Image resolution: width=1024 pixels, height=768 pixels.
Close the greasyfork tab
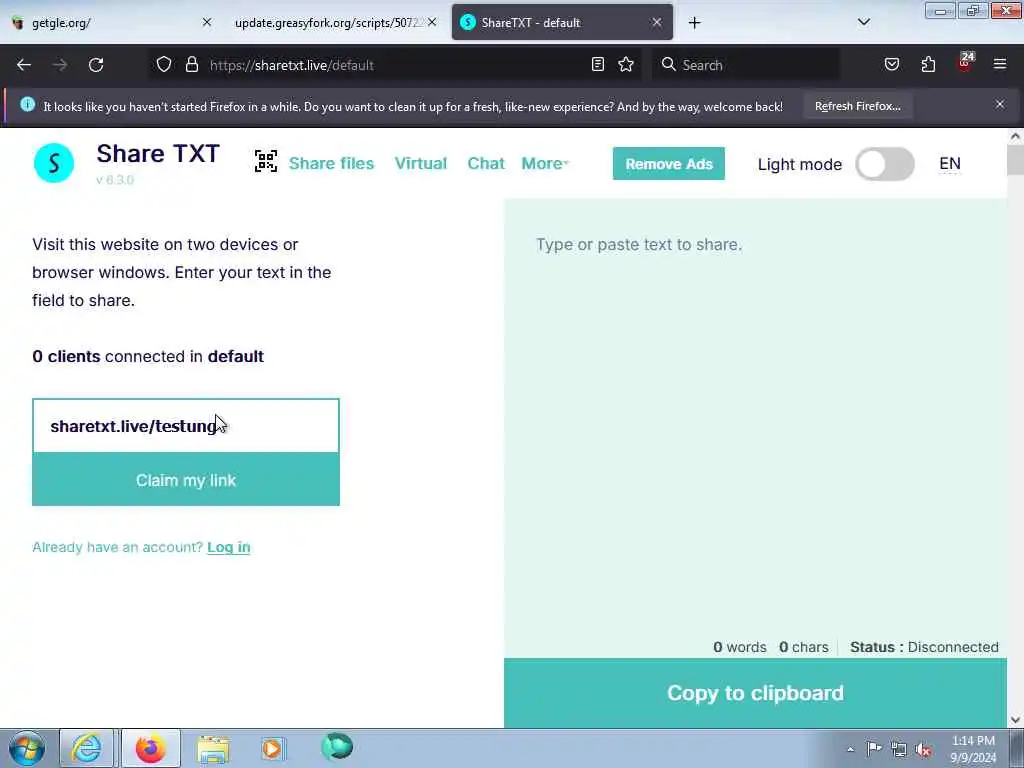pyautogui.click(x=432, y=22)
